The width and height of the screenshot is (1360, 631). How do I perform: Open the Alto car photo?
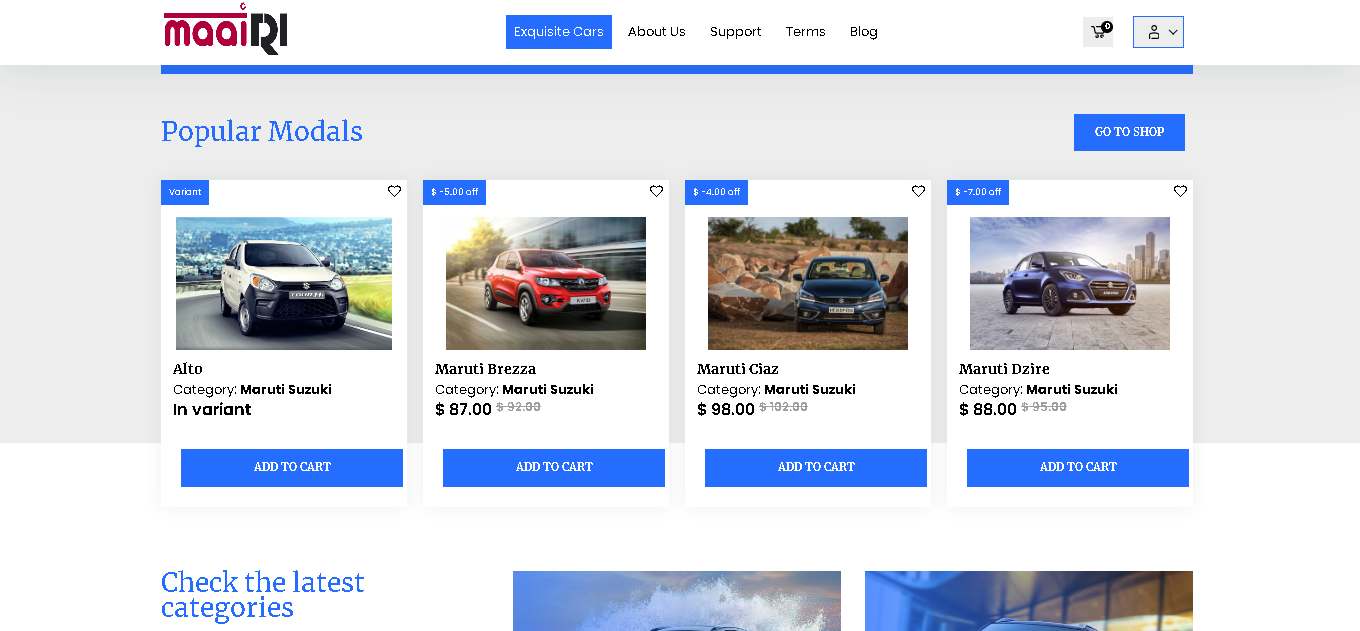point(284,283)
